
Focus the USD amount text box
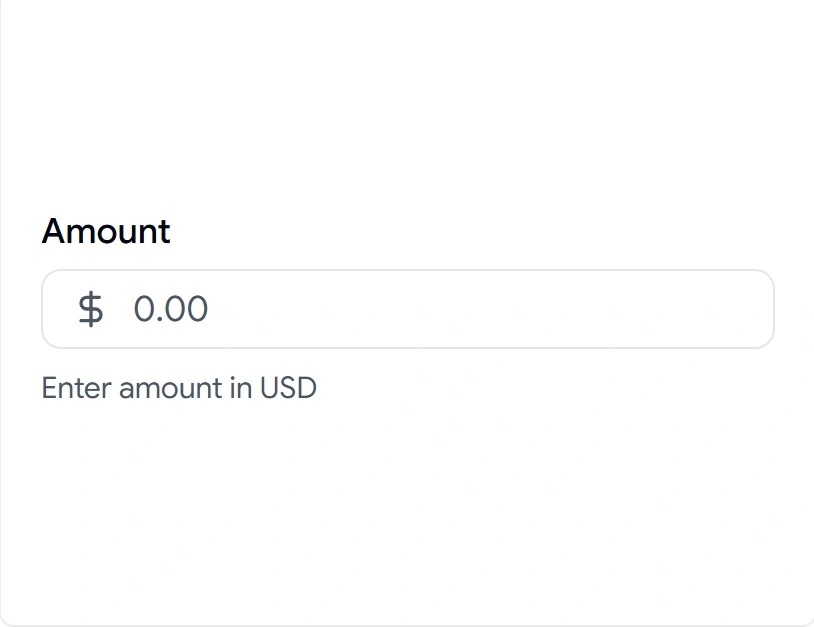(x=408, y=309)
